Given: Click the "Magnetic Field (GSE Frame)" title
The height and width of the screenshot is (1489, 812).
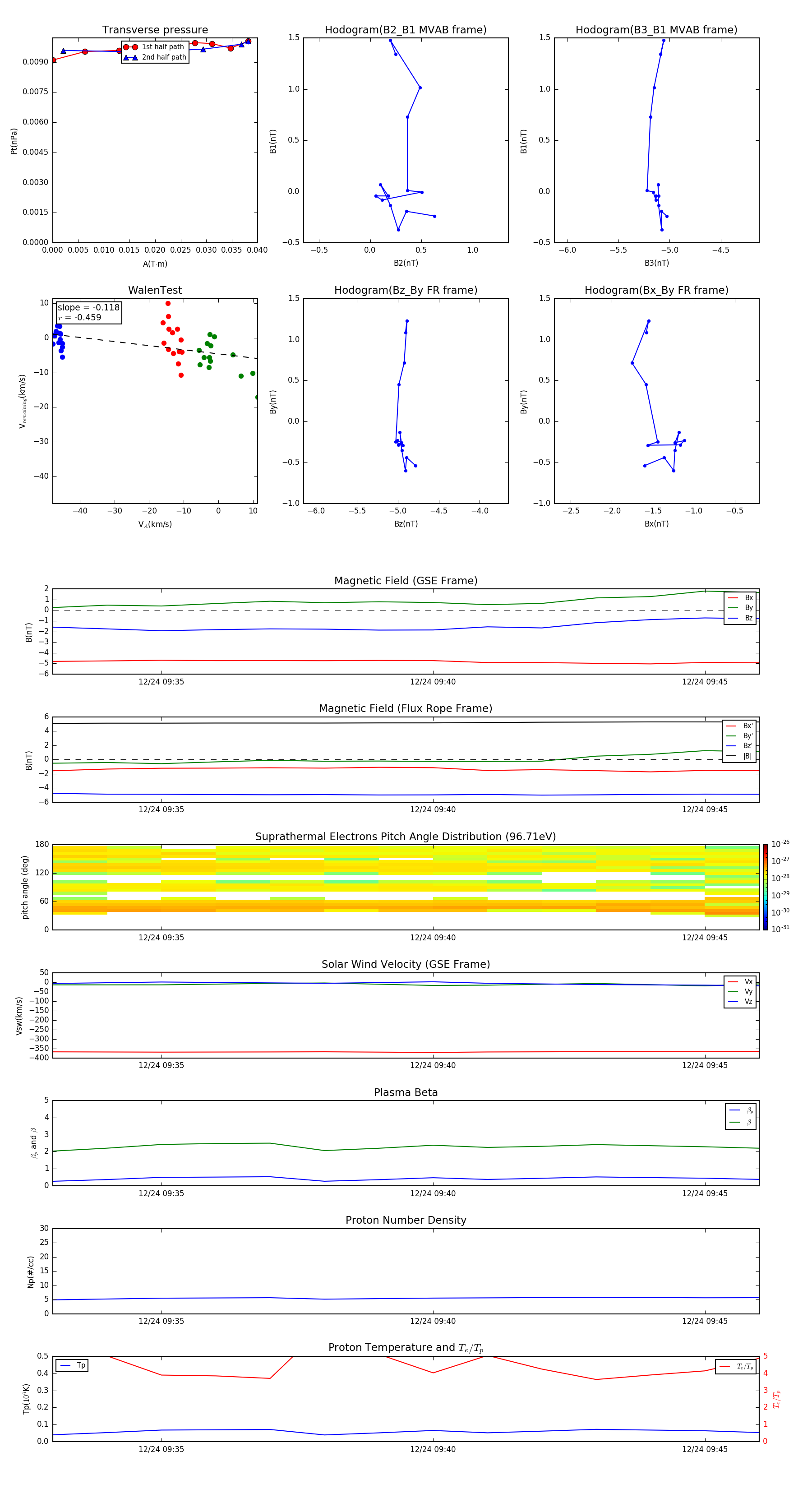Looking at the screenshot, I should pyautogui.click(x=406, y=581).
